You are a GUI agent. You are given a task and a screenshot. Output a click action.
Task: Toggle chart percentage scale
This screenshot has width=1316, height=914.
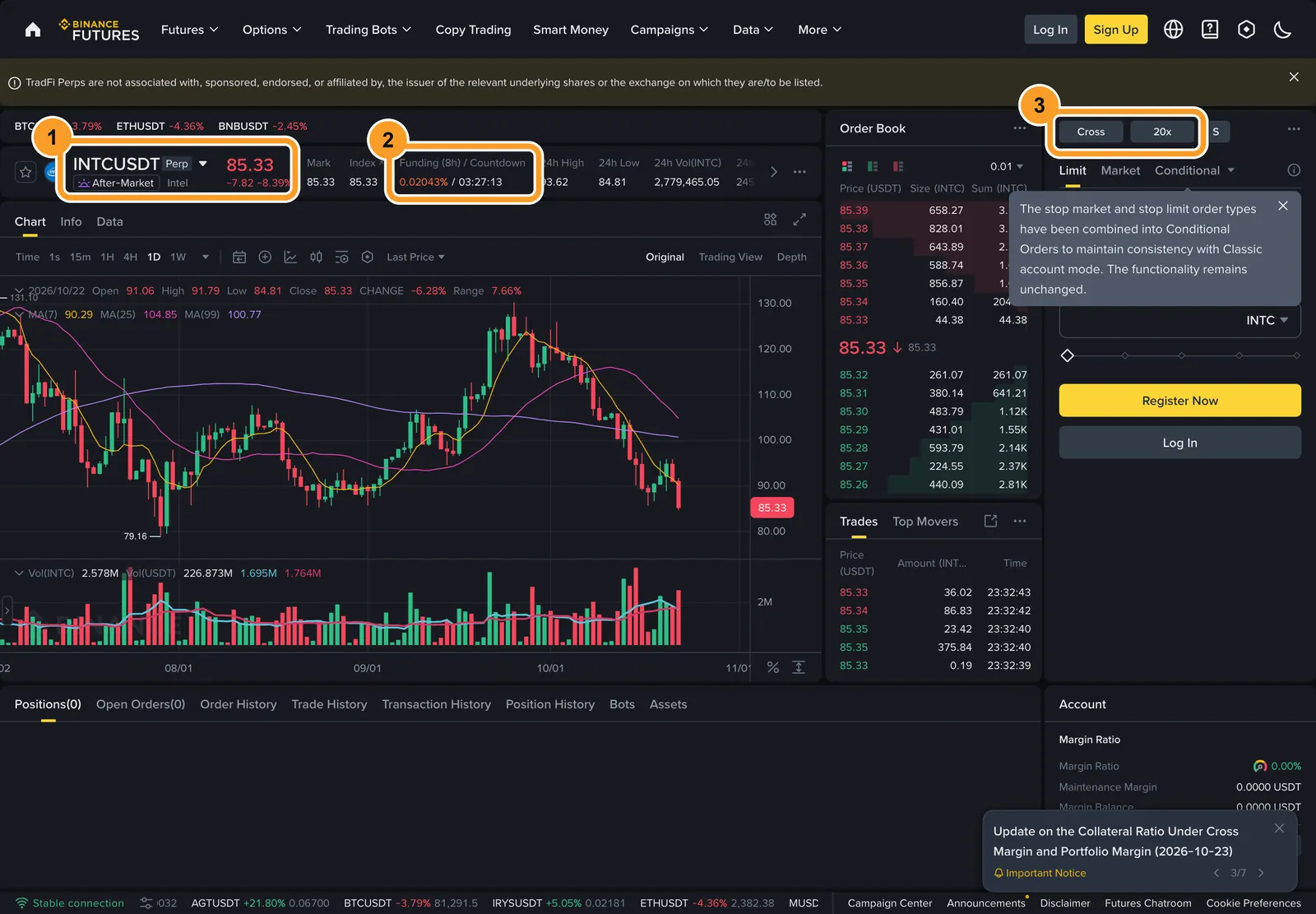pos(773,667)
